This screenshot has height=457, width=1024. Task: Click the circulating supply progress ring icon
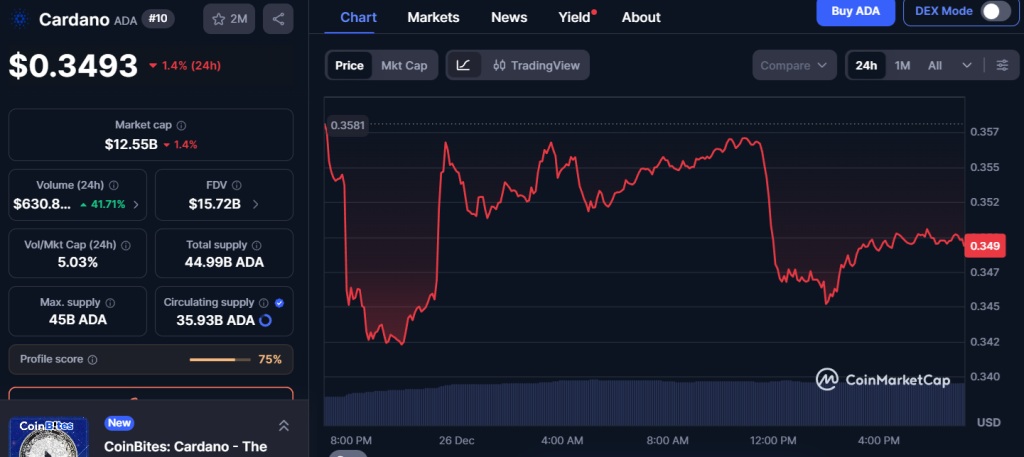265,321
